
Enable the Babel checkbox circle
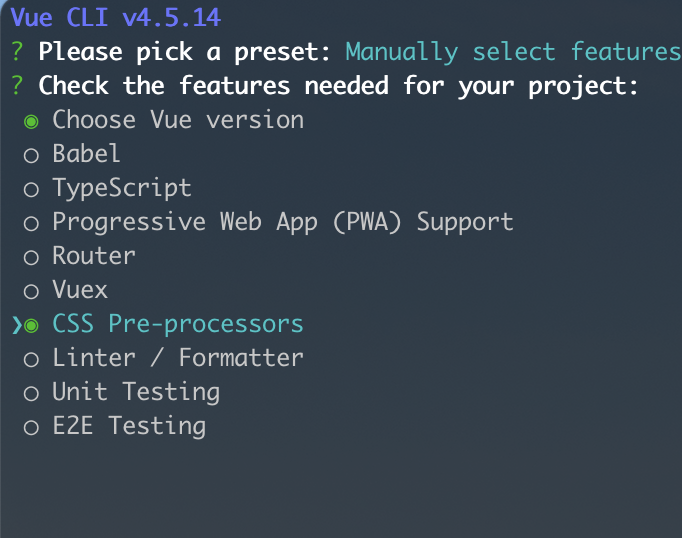click(x=31, y=155)
